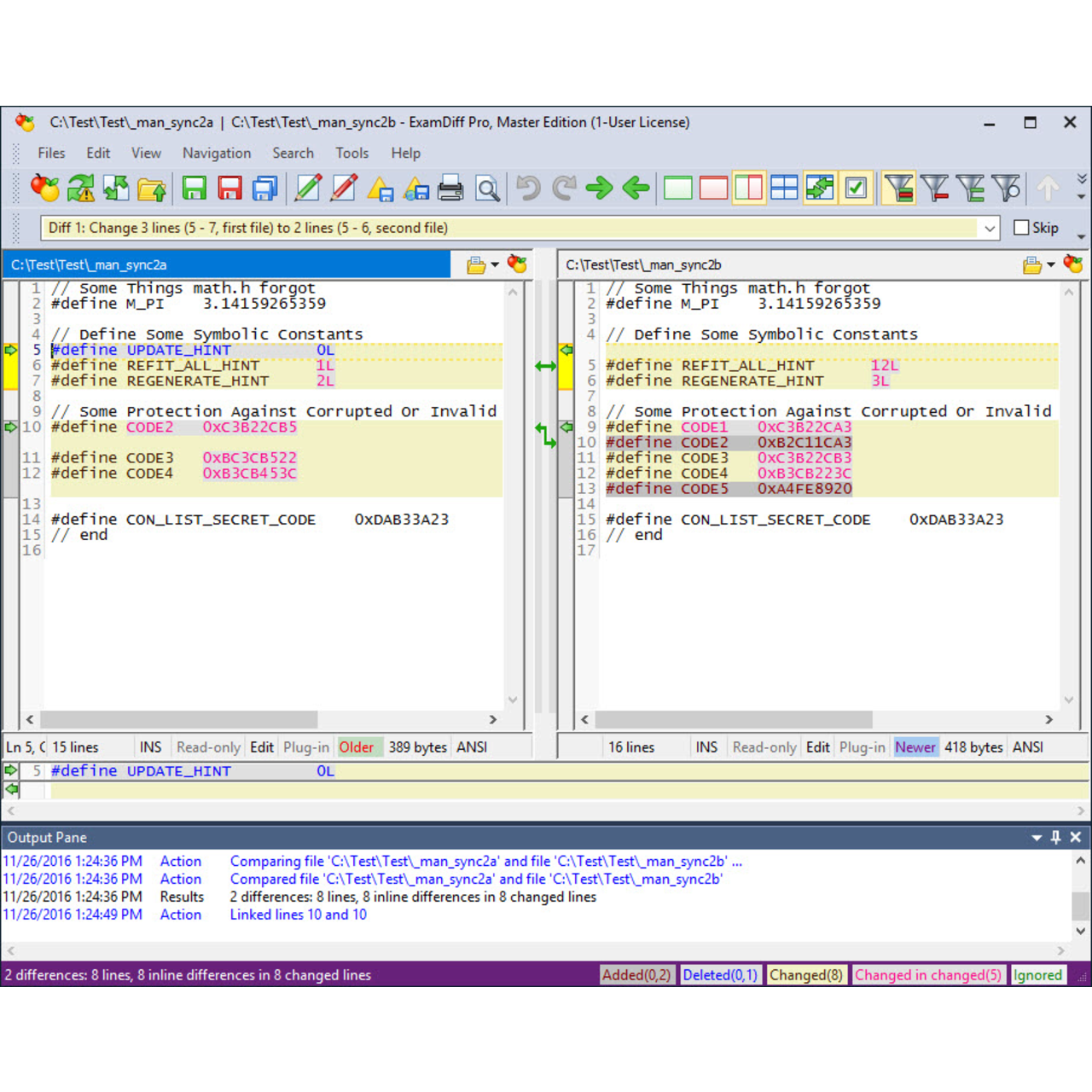This screenshot has width=1092, height=1092.
Task: Click Plug-in button in right pane status bar
Action: (862, 747)
